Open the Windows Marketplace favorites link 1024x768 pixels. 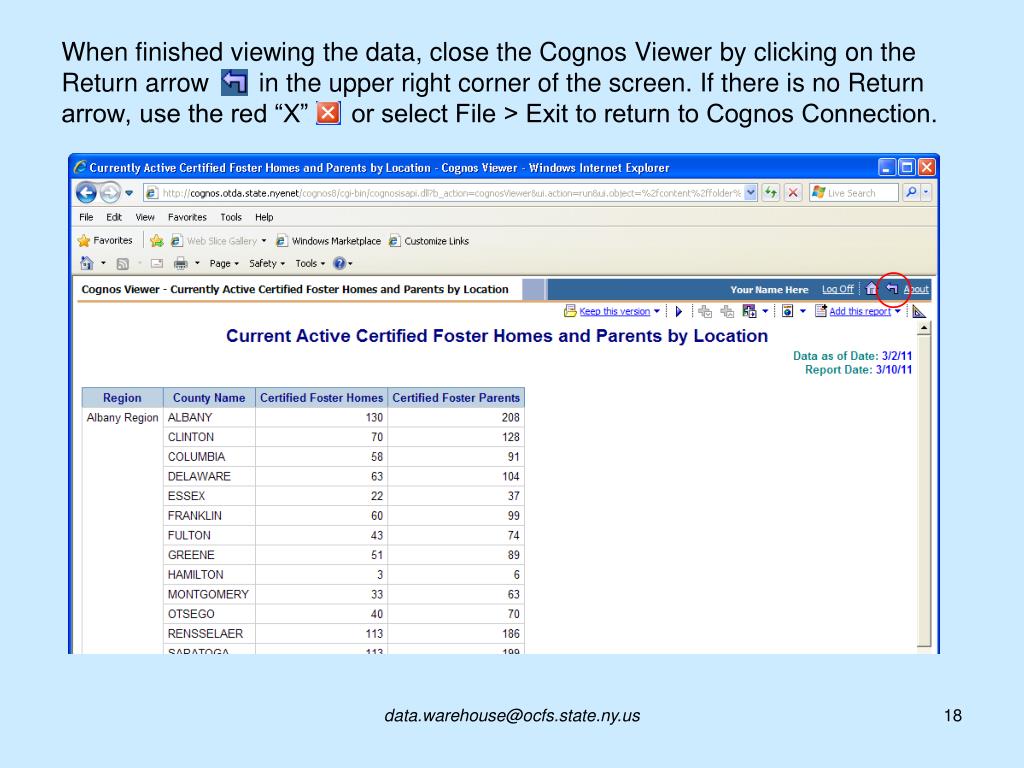(x=328, y=241)
